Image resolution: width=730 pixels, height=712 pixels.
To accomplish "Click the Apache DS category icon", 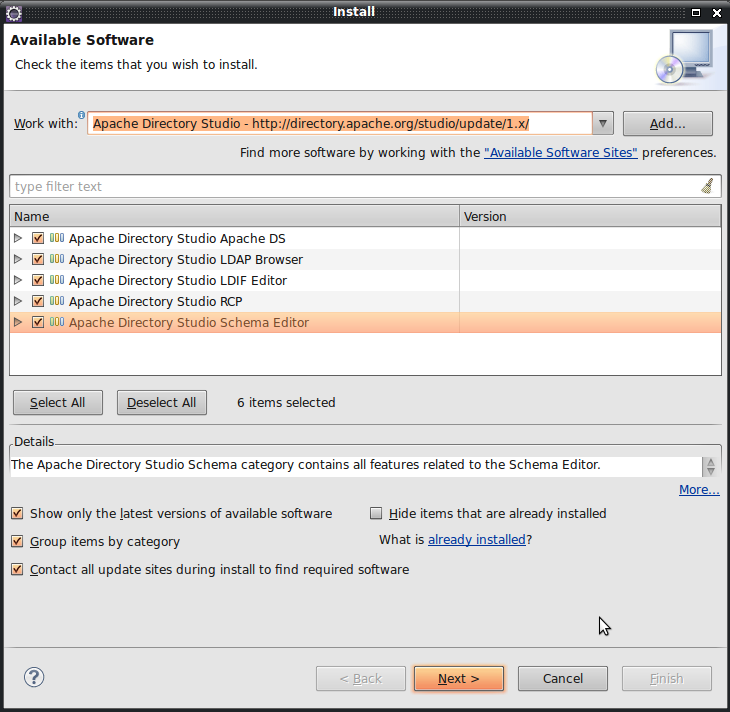I will coord(57,239).
